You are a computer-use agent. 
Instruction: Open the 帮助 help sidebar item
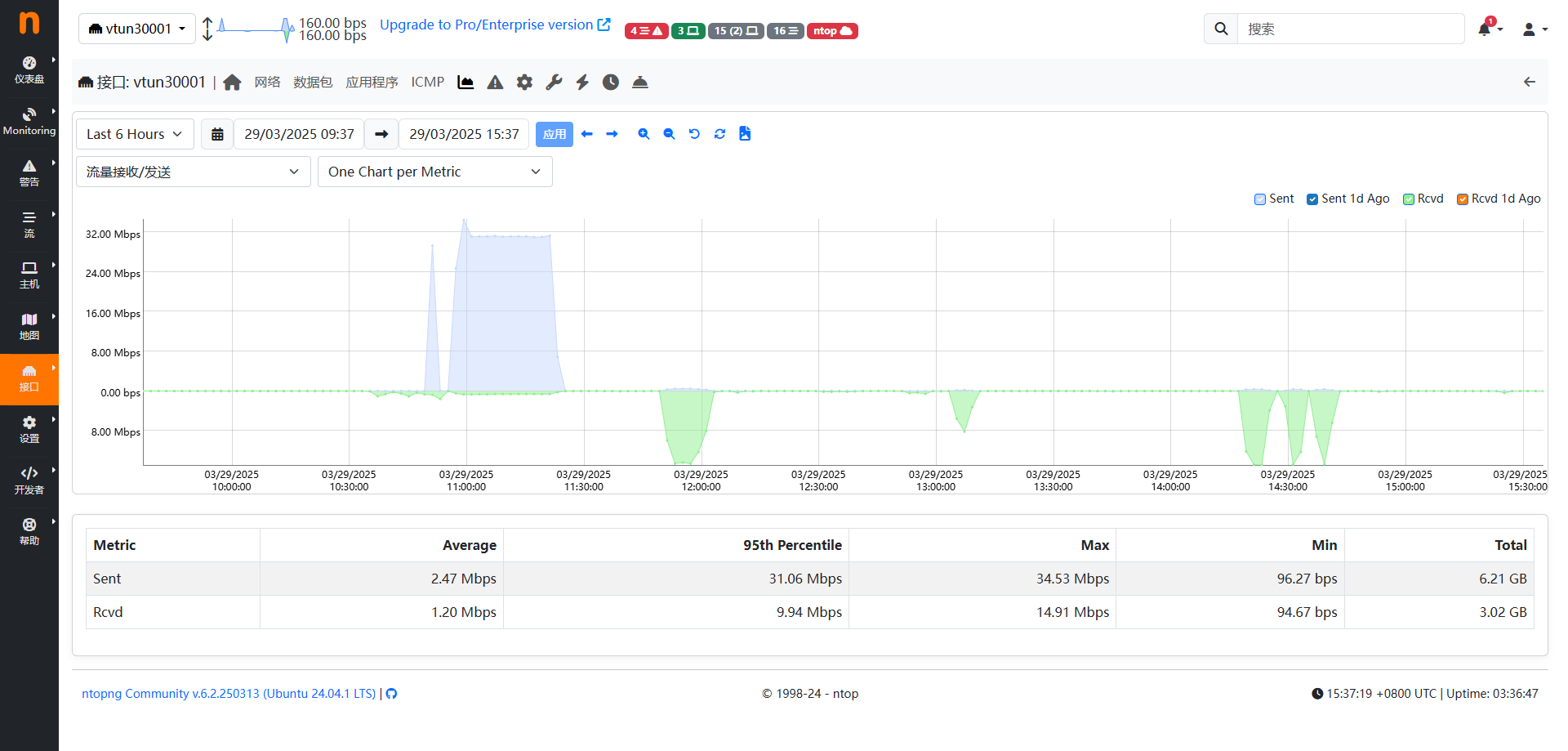coord(29,532)
